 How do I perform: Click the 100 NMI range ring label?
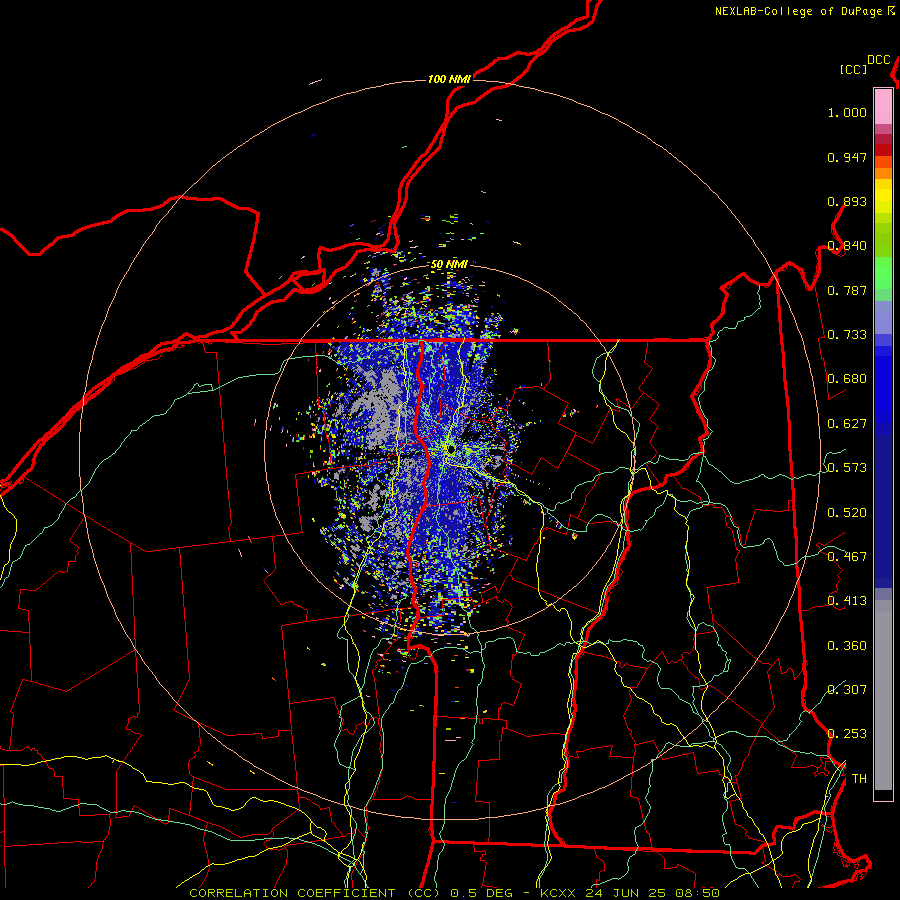pos(449,79)
